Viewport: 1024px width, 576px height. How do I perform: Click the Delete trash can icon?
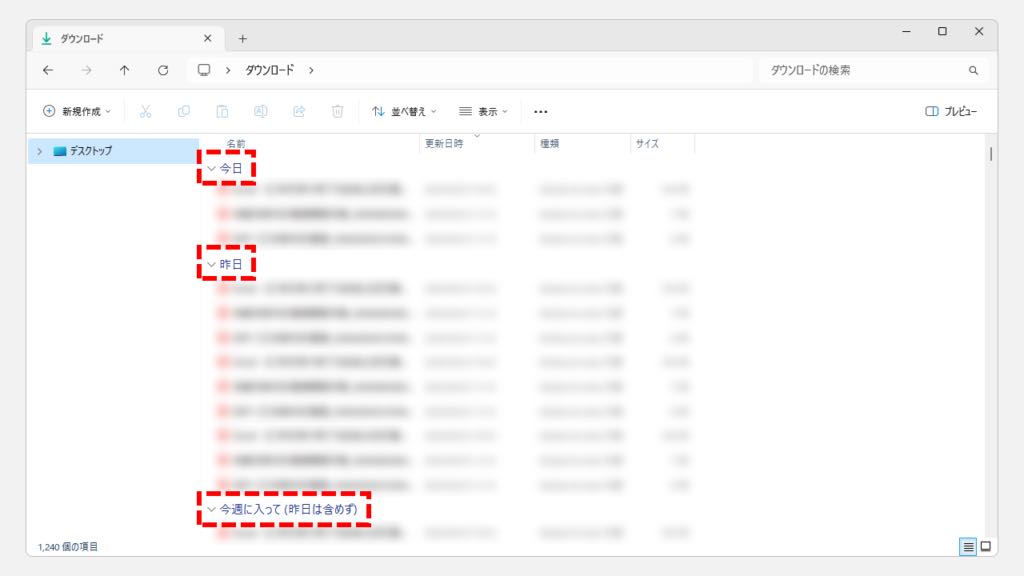pyautogui.click(x=338, y=112)
